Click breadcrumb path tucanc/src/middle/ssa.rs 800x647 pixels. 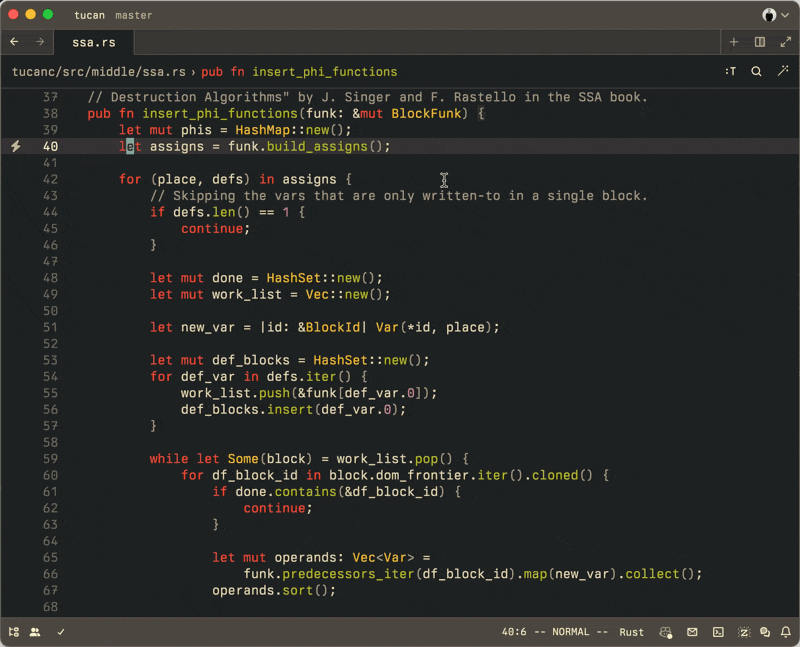click(x=99, y=71)
